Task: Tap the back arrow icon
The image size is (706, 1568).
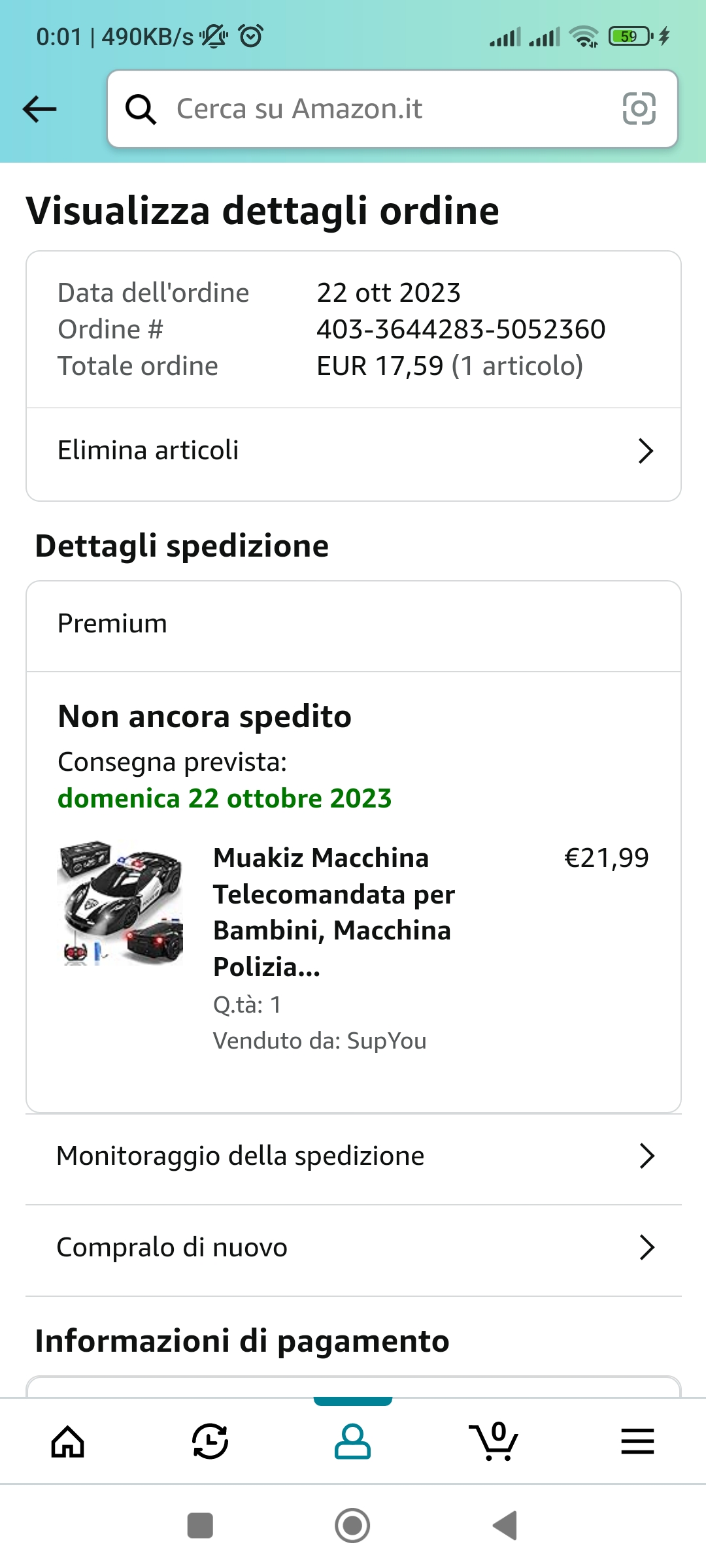Action: (40, 109)
